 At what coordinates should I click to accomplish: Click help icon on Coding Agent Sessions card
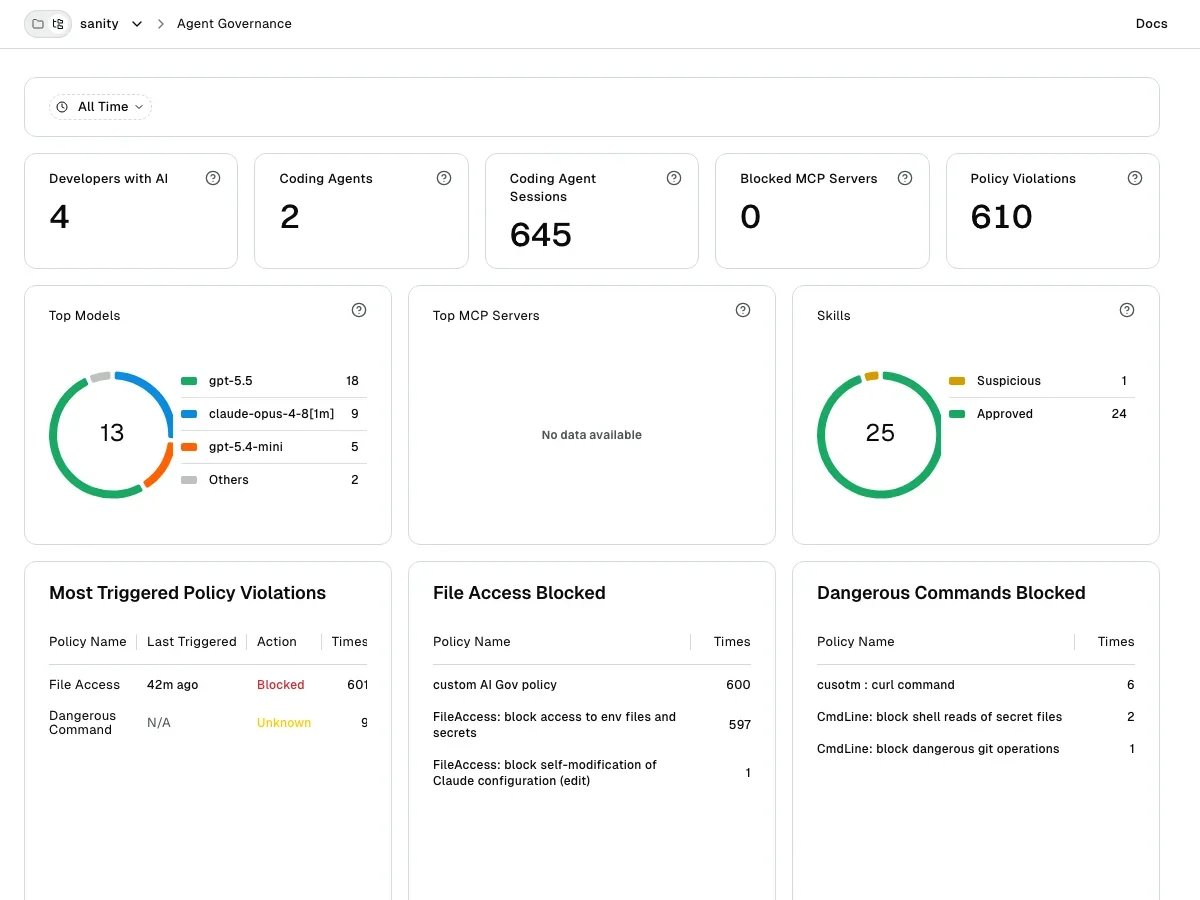click(674, 178)
